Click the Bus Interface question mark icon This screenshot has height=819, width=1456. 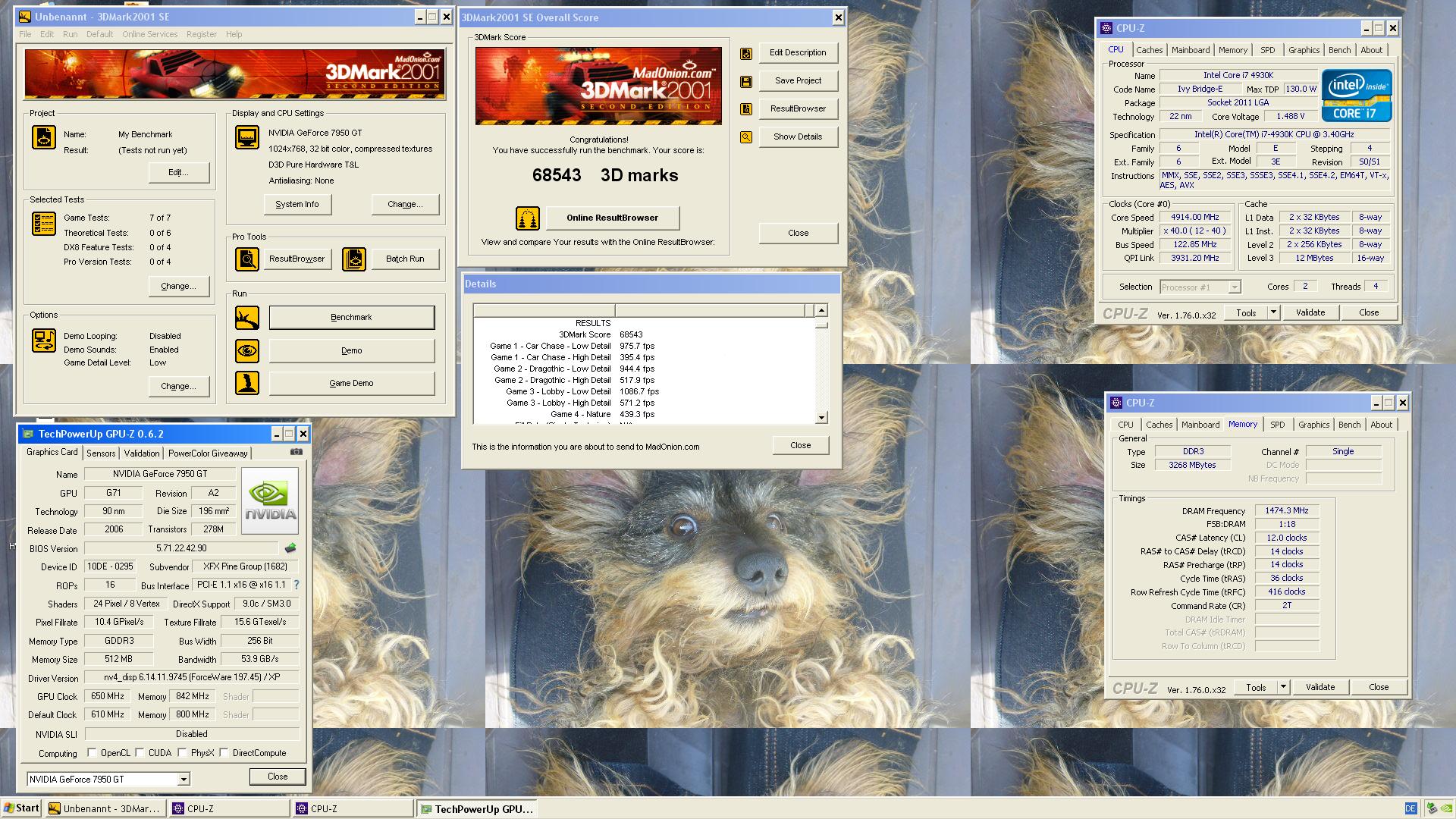(297, 585)
